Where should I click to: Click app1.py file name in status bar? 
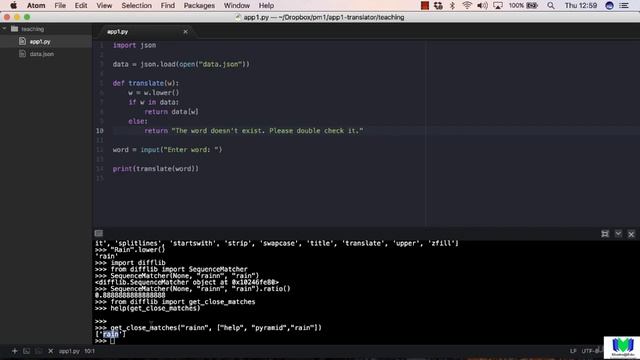(x=69, y=351)
